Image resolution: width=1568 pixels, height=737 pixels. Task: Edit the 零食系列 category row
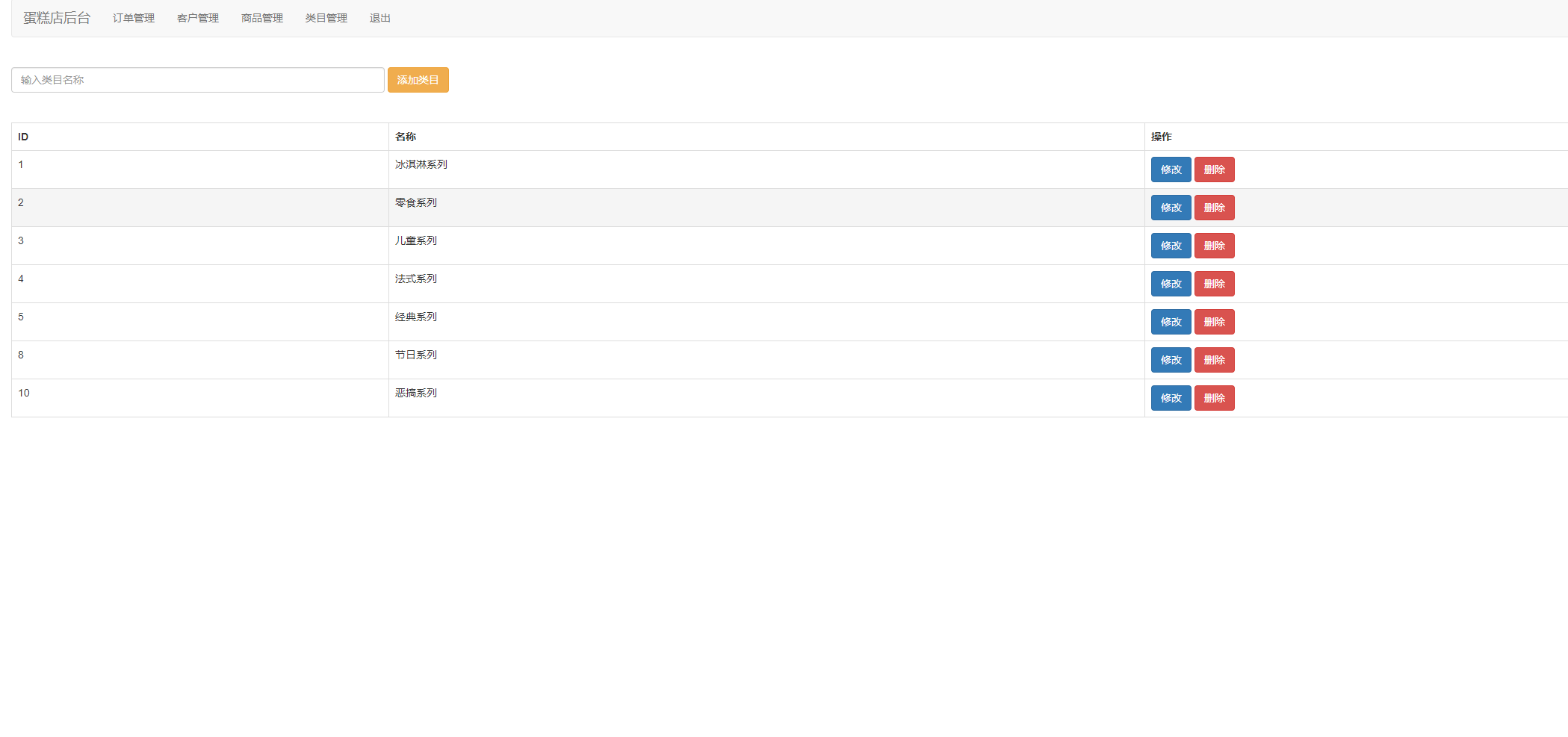click(x=1171, y=208)
